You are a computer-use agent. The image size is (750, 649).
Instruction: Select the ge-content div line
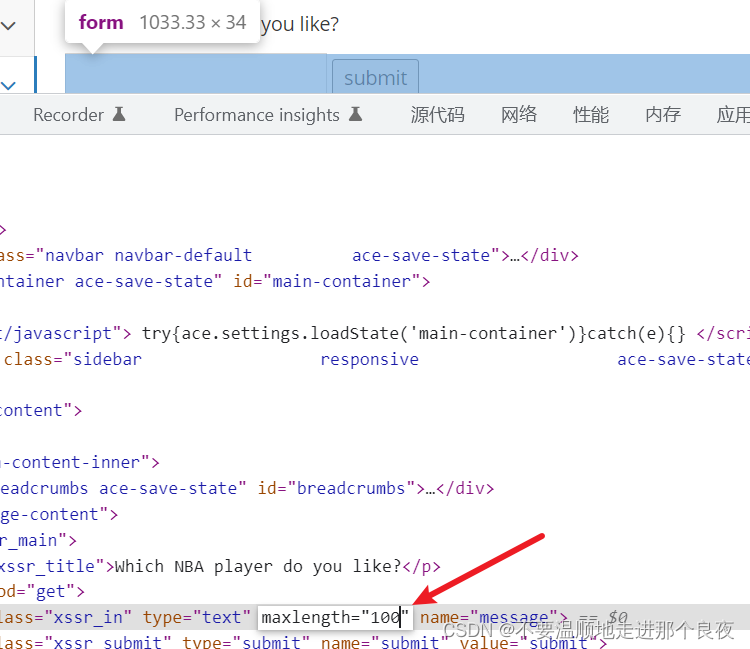tap(59, 514)
